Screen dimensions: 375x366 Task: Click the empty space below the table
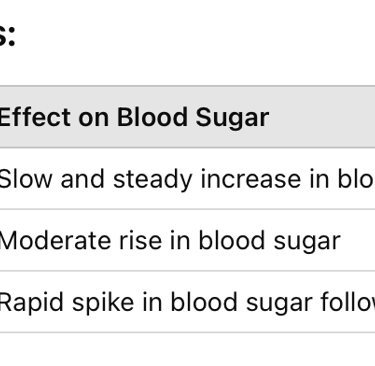click(x=187, y=349)
